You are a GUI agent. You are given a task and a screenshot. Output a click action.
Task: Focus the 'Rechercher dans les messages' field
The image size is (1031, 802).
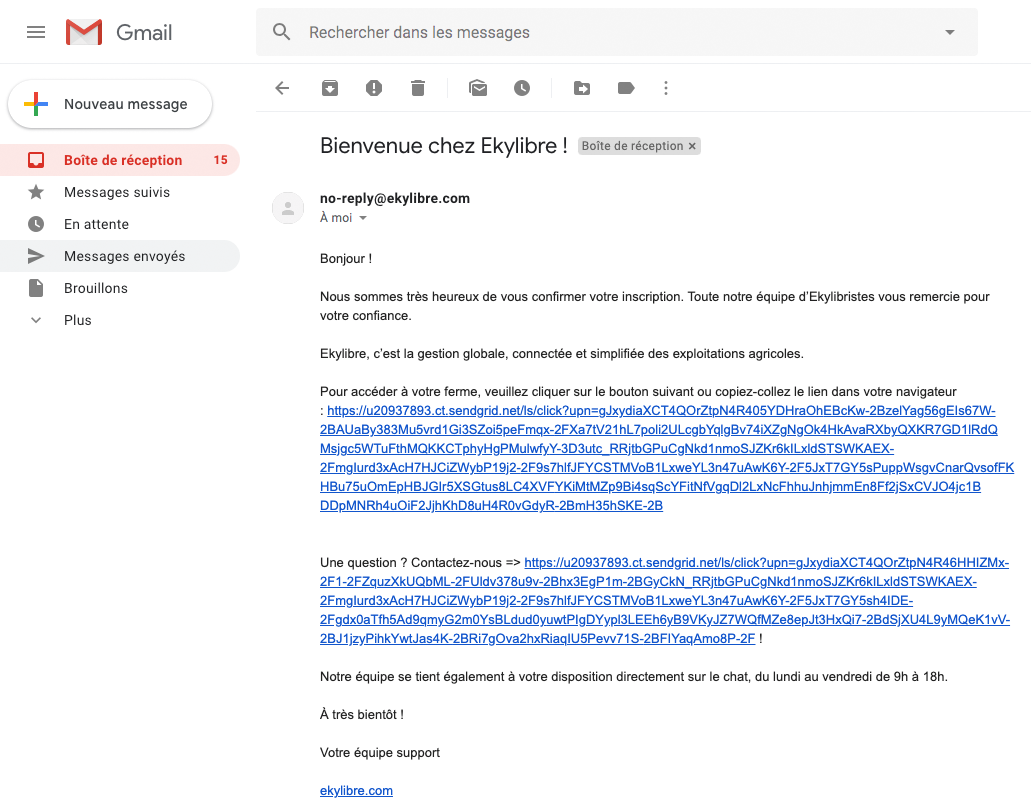coord(617,32)
